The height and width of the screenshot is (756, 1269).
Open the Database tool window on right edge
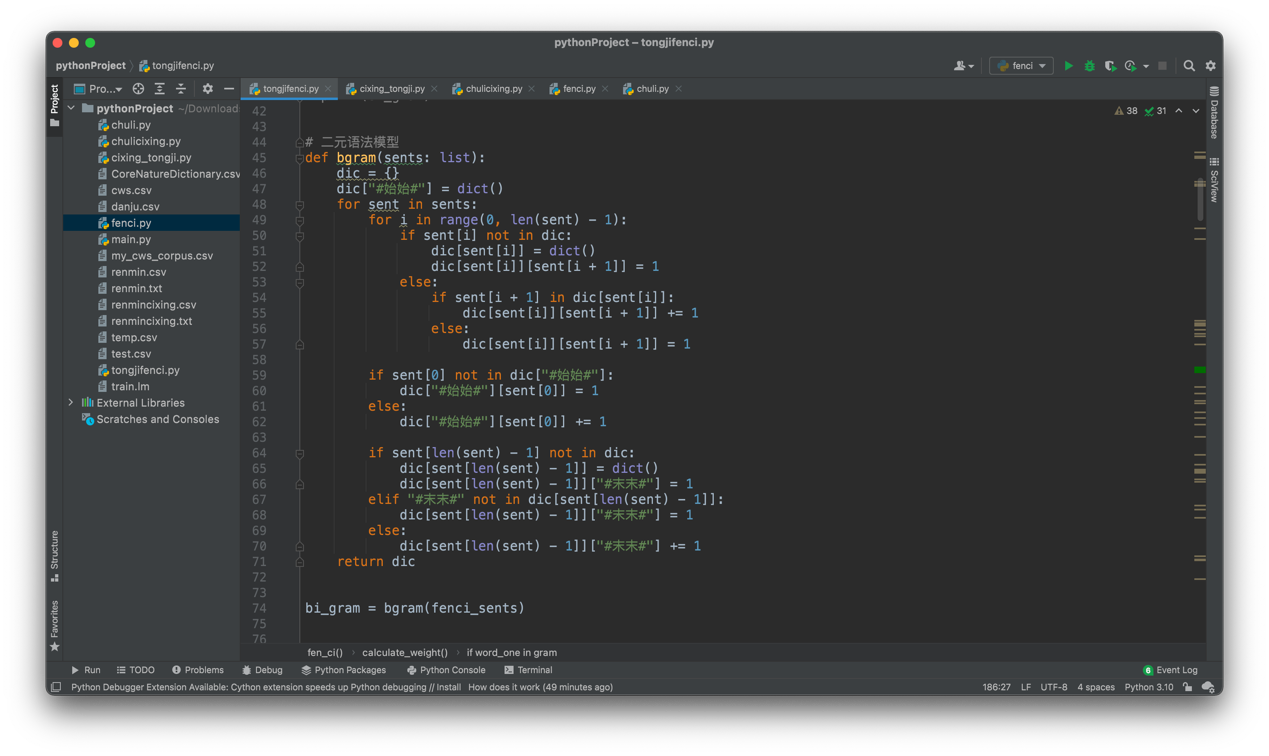(x=1214, y=111)
